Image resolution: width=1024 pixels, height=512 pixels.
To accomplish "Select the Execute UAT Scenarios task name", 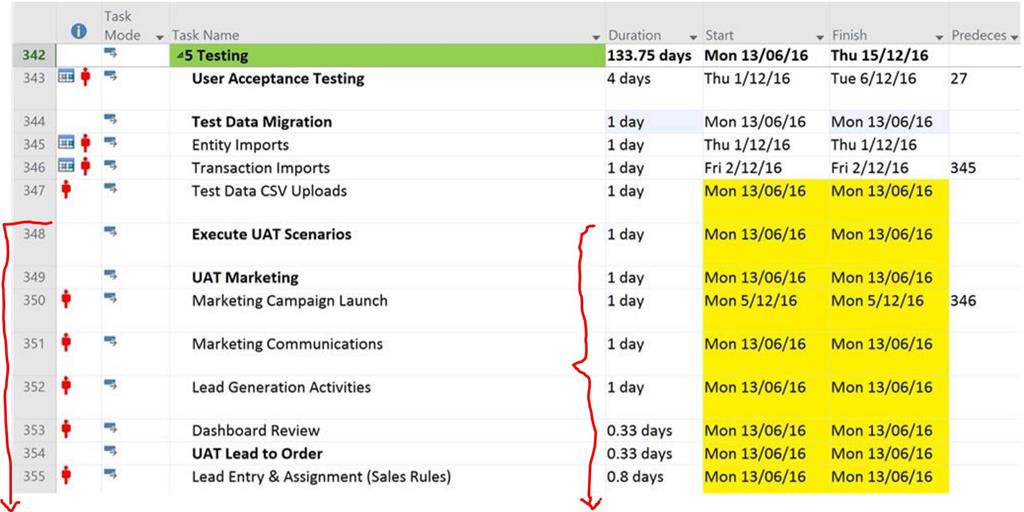I will click(x=272, y=234).
